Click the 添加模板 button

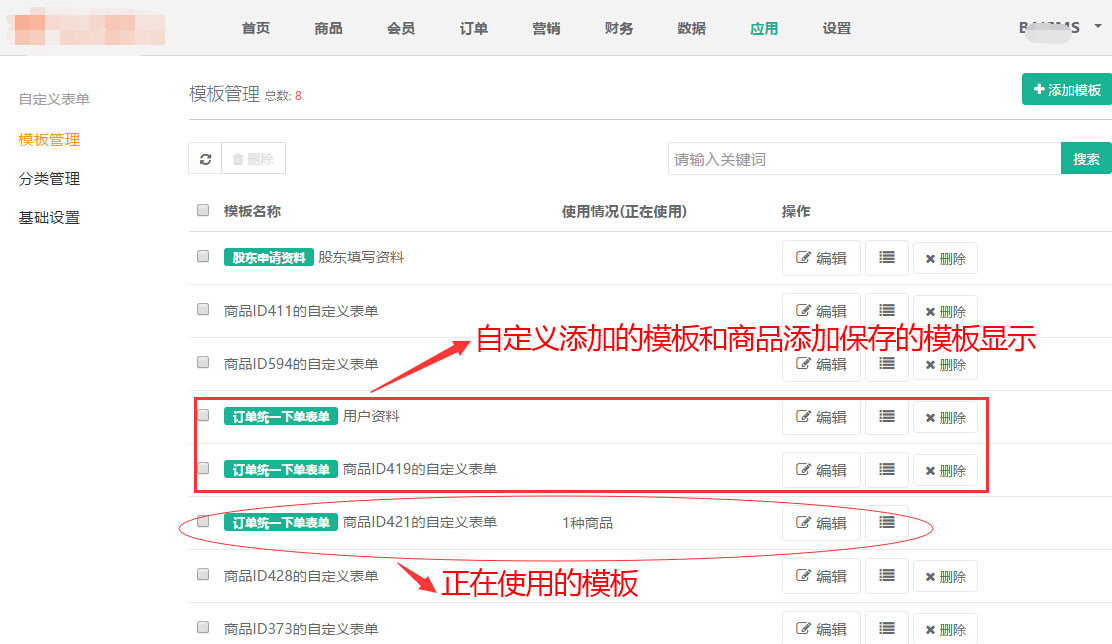pyautogui.click(x=1067, y=89)
